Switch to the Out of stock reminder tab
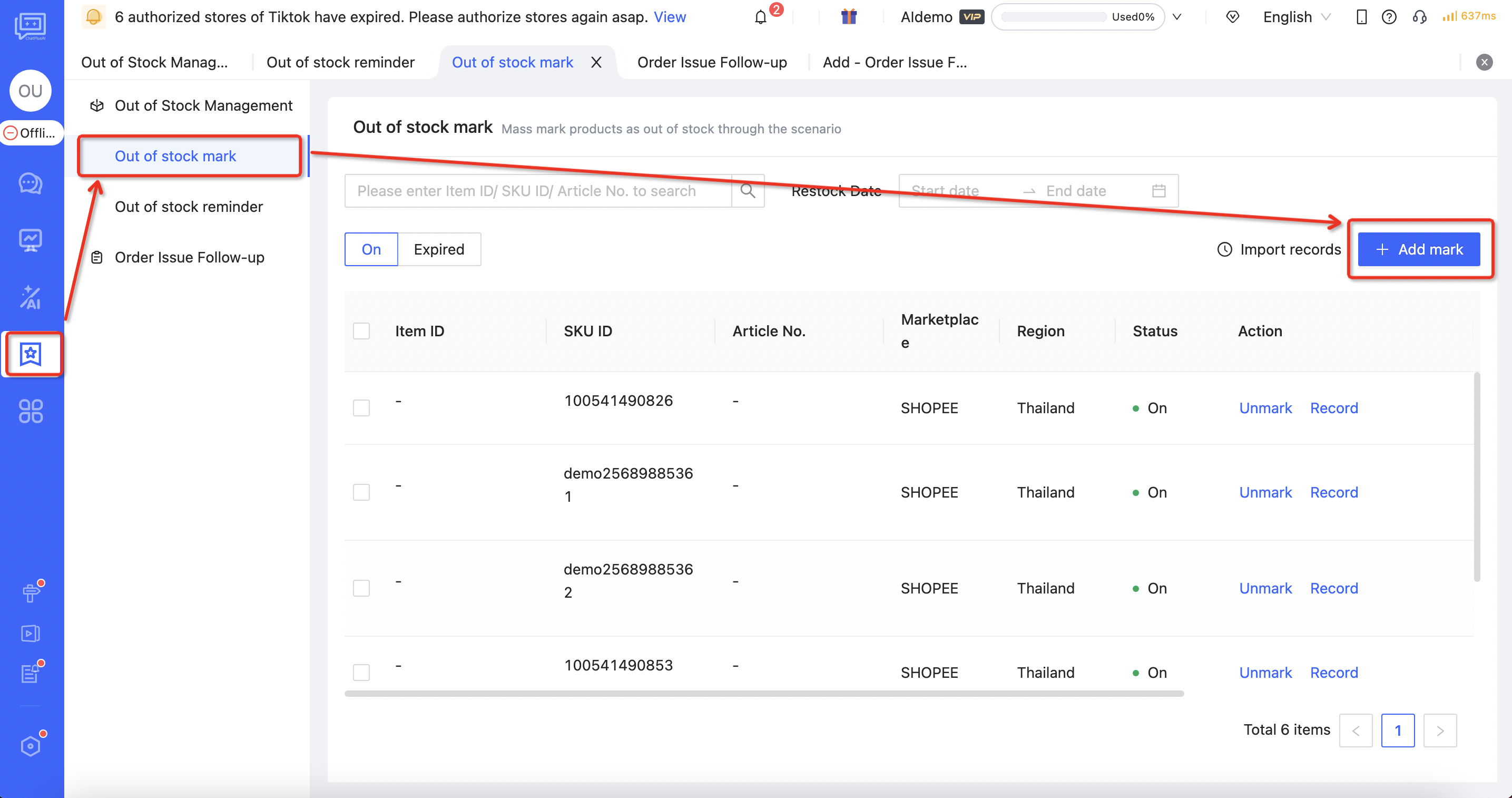Screen dimensions: 1512x798 tap(340, 62)
